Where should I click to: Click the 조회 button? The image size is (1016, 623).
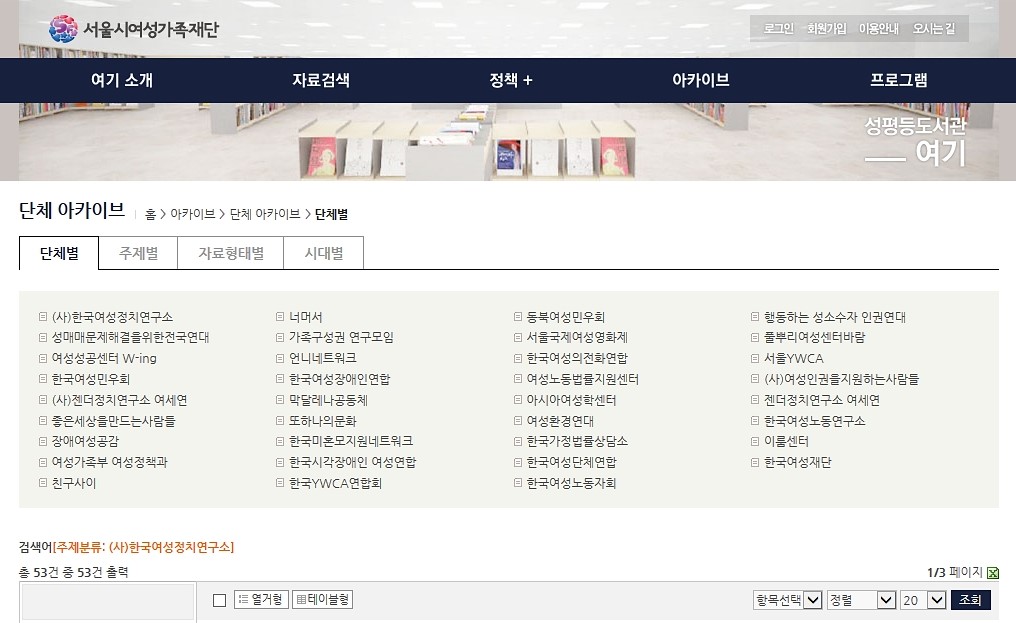(970, 600)
